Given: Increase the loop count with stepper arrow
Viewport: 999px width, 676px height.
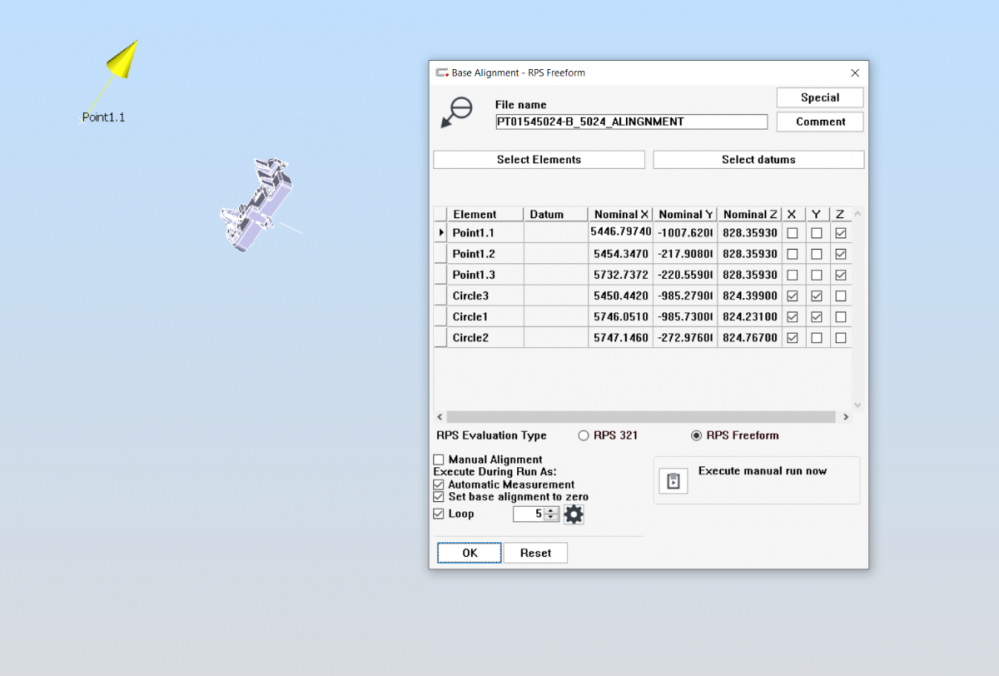Looking at the screenshot, I should 551,510.
